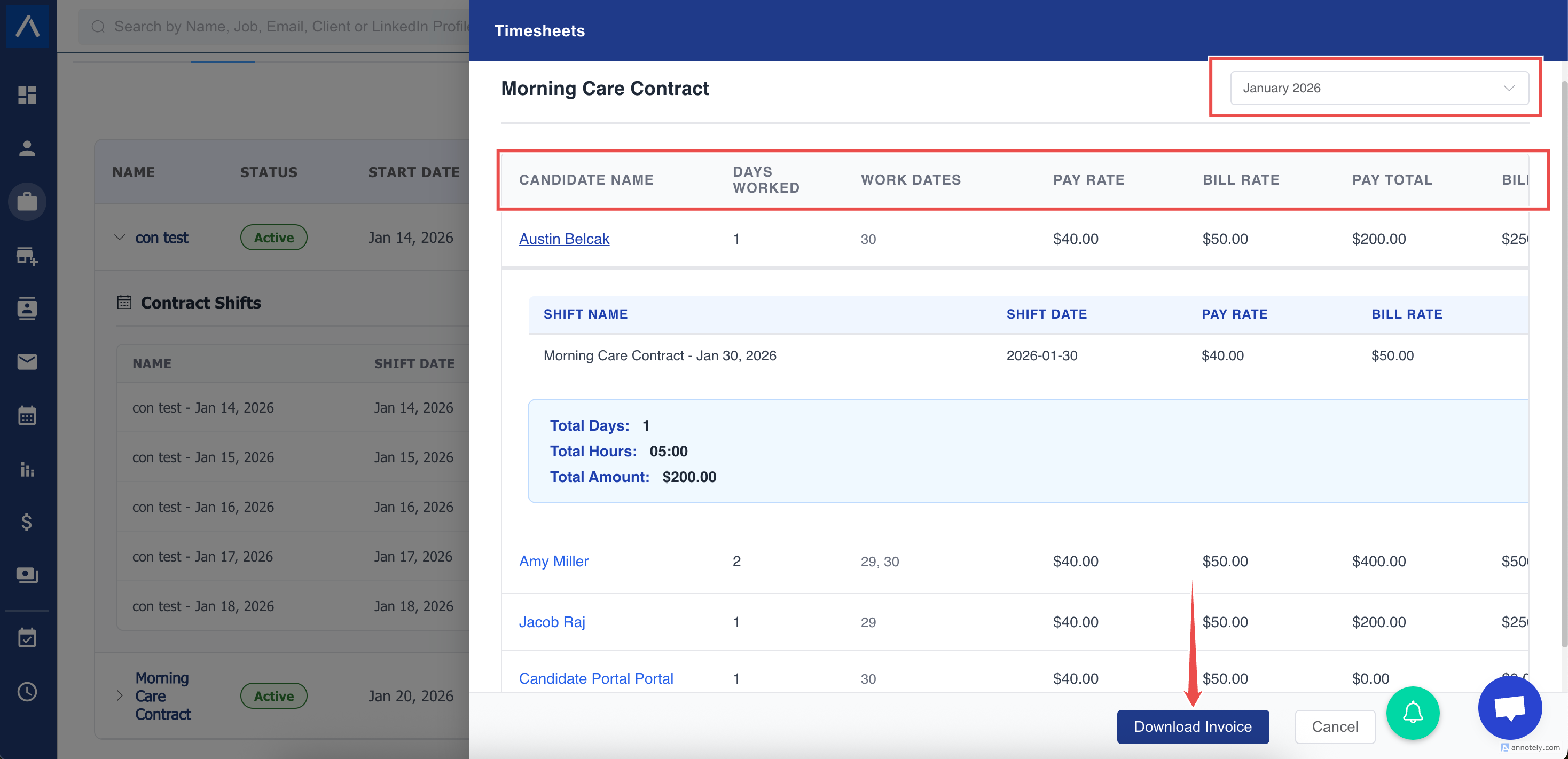The width and height of the screenshot is (1568, 759).
Task: Open the dashboard grid icon in sidebar
Action: point(27,95)
